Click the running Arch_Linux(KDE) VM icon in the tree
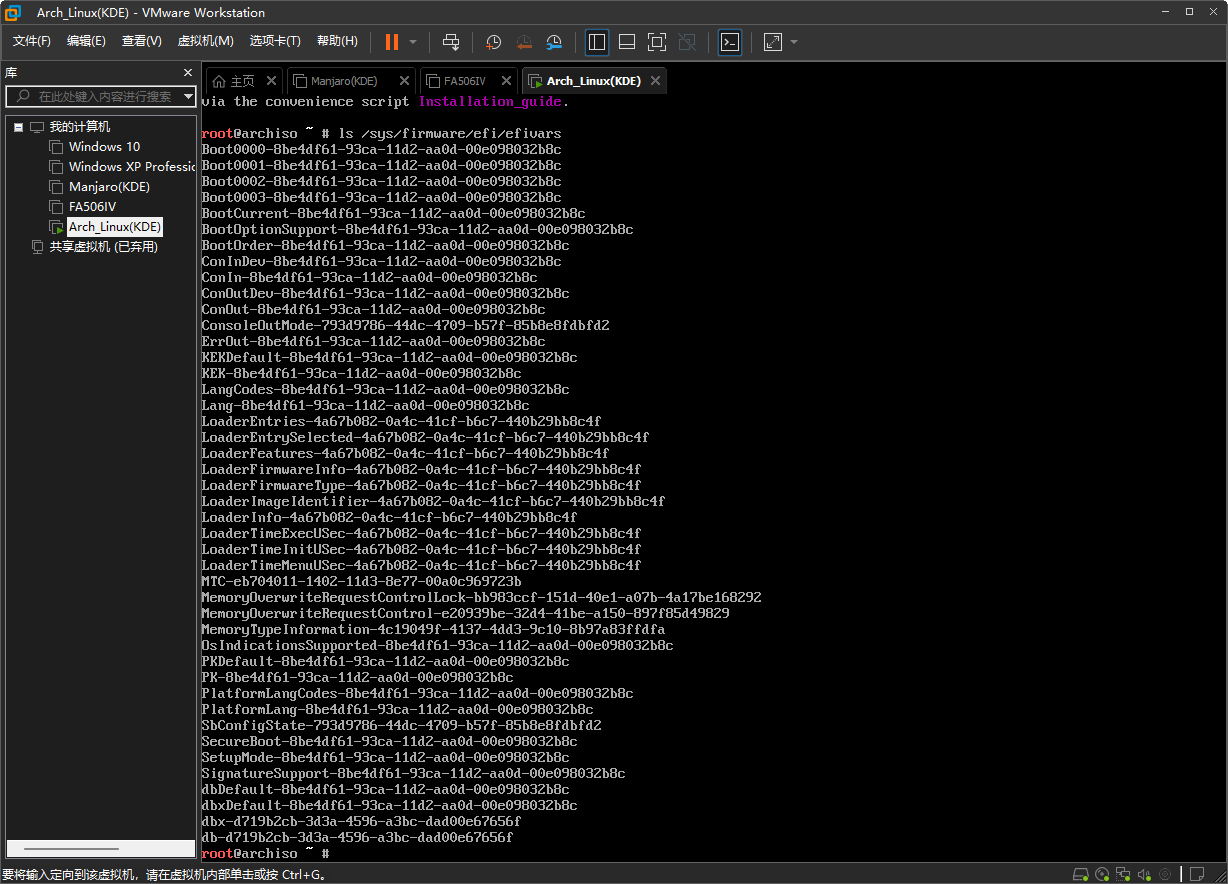The image size is (1228, 884). (56, 227)
